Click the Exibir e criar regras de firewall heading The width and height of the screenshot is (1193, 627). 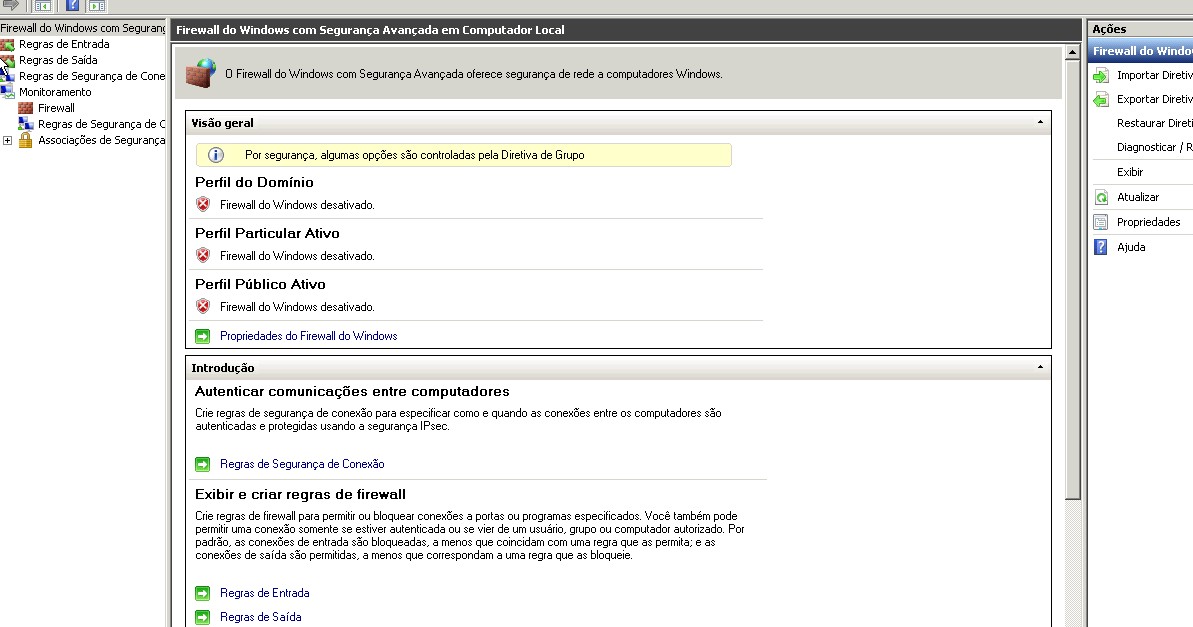[300, 494]
